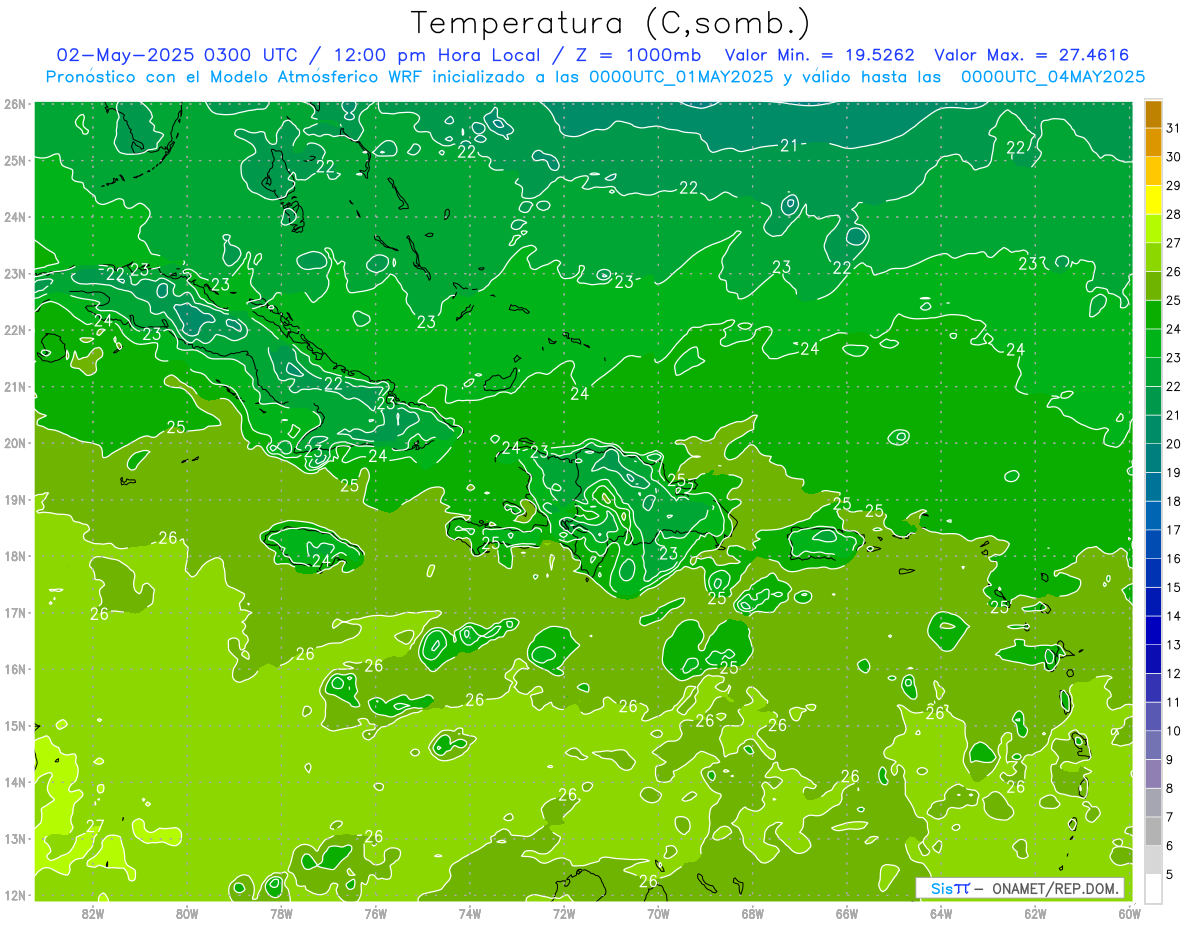Click the 64W longitude axis label
This screenshot has width=1200, height=927.
(x=941, y=913)
